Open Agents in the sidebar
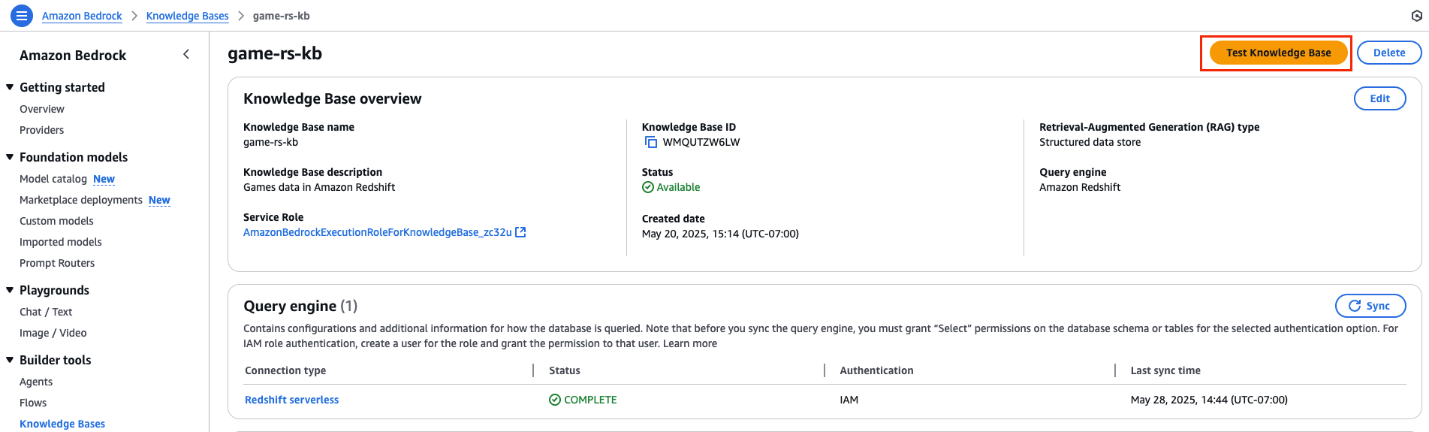 pyautogui.click(x=37, y=382)
